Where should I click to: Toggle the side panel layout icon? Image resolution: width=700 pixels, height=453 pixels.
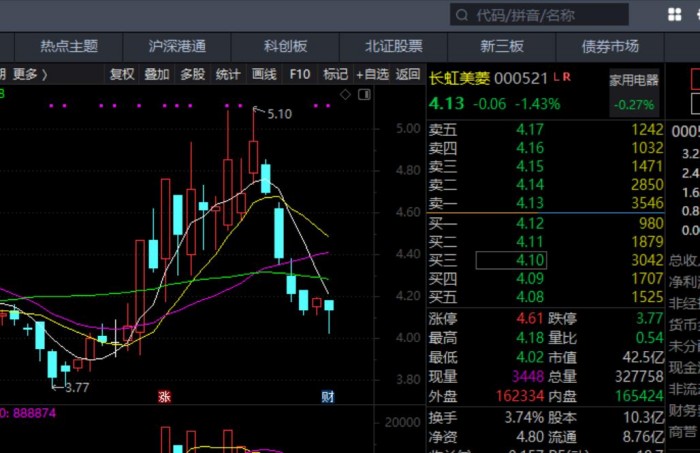pyautogui.click(x=365, y=94)
